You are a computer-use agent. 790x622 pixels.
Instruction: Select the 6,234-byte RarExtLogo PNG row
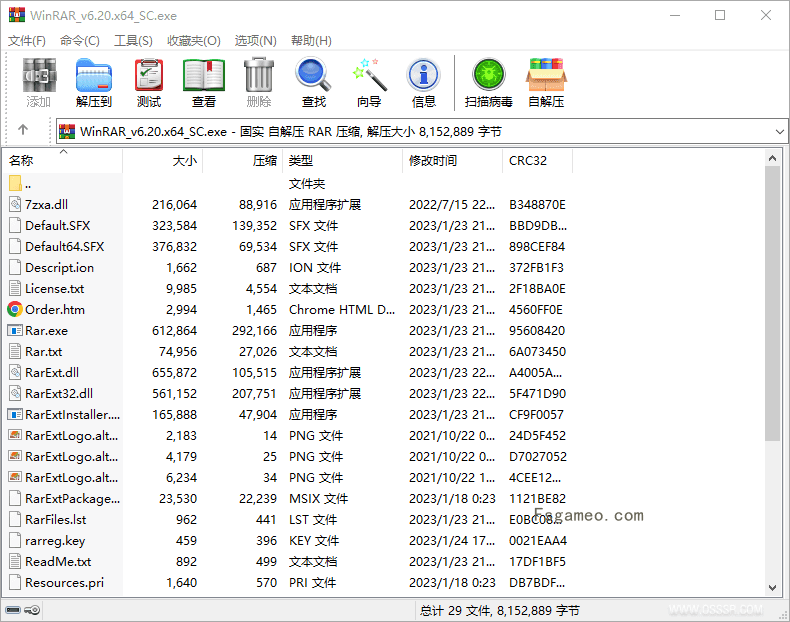click(288, 477)
